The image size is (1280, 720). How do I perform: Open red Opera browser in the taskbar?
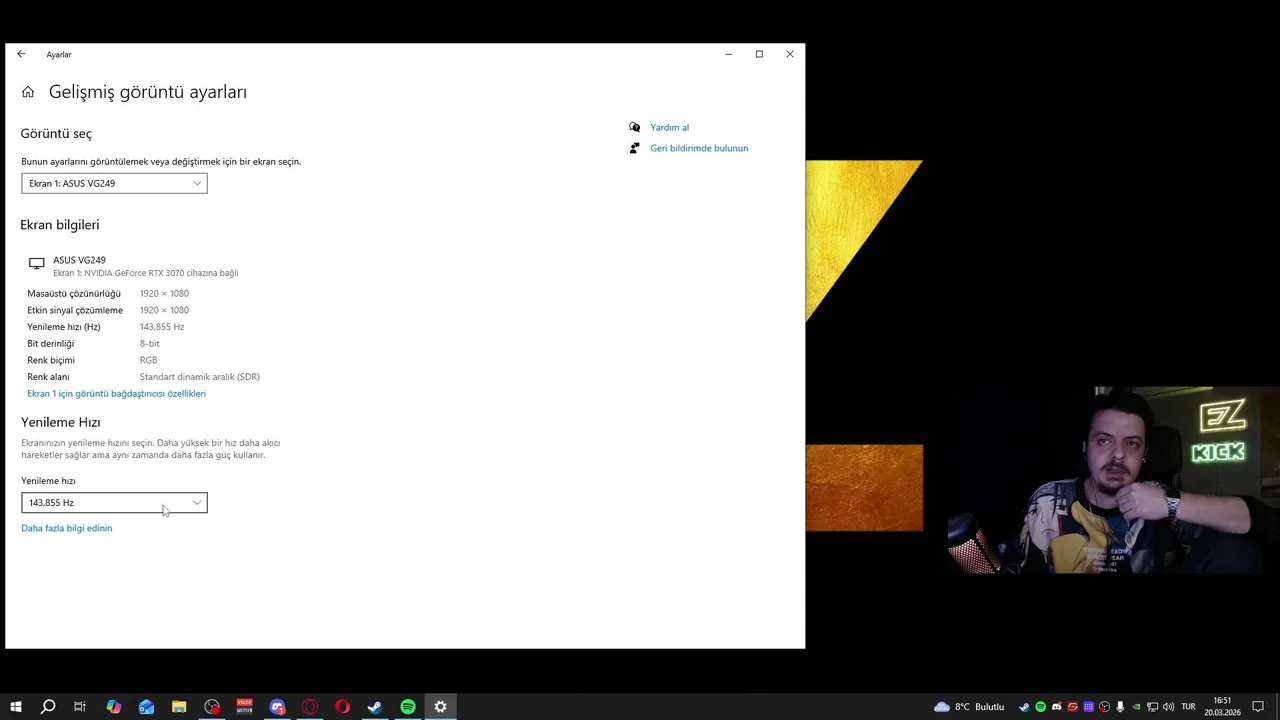pyautogui.click(x=343, y=707)
